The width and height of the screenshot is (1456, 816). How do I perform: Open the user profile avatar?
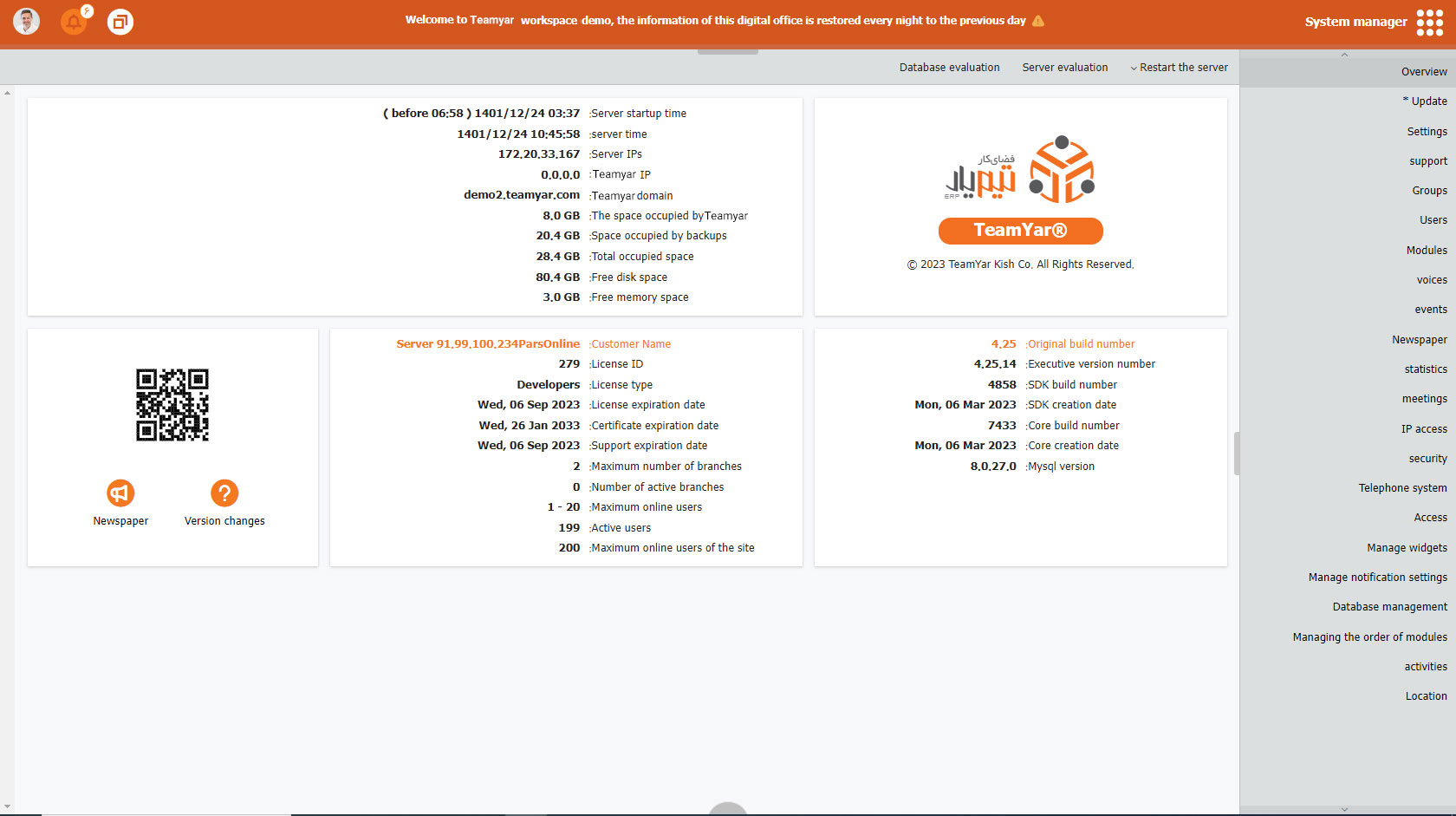tap(26, 22)
